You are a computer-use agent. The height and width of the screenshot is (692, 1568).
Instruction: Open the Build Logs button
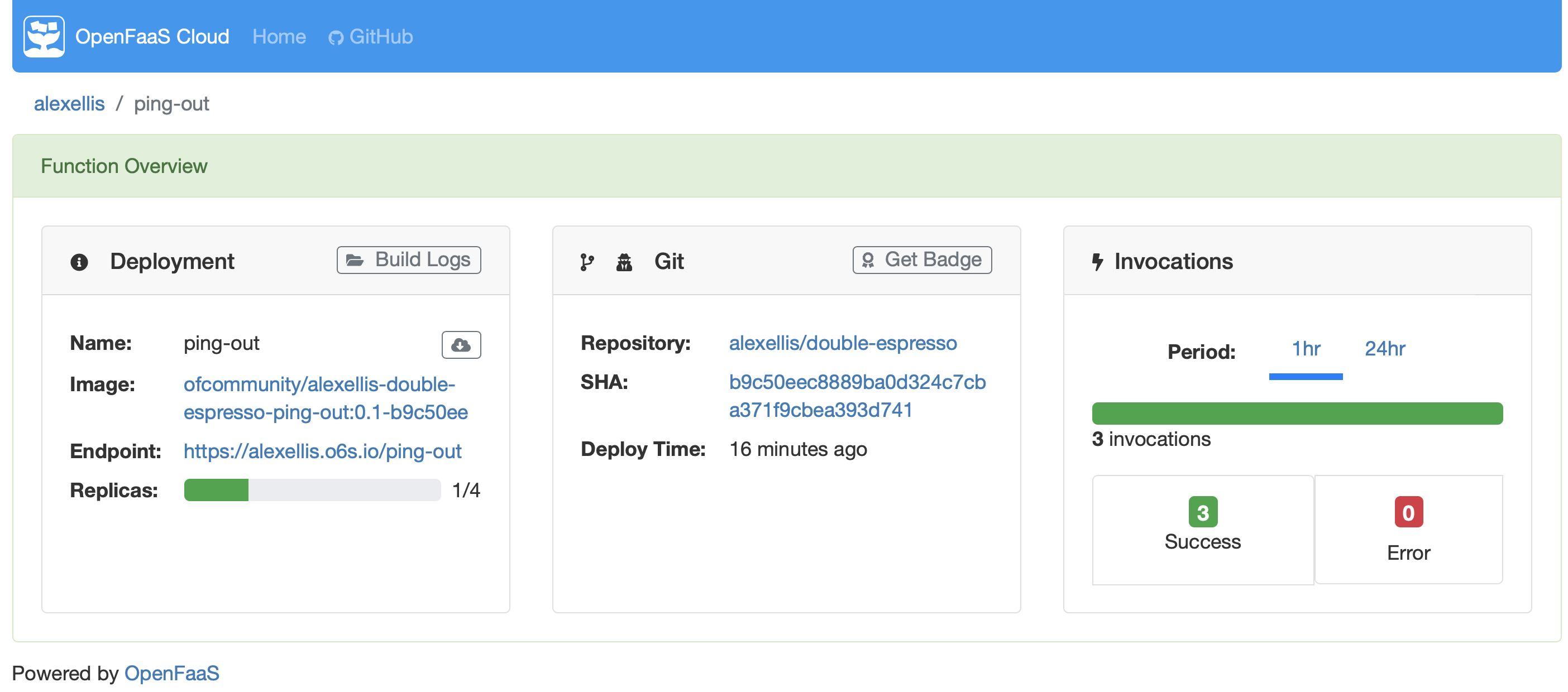(408, 259)
